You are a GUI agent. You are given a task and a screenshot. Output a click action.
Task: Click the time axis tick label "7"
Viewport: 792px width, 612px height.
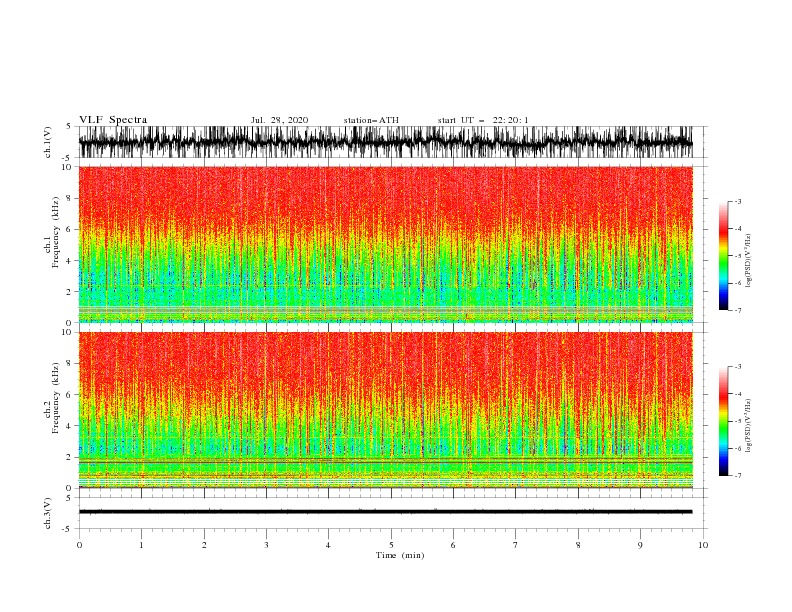click(516, 545)
